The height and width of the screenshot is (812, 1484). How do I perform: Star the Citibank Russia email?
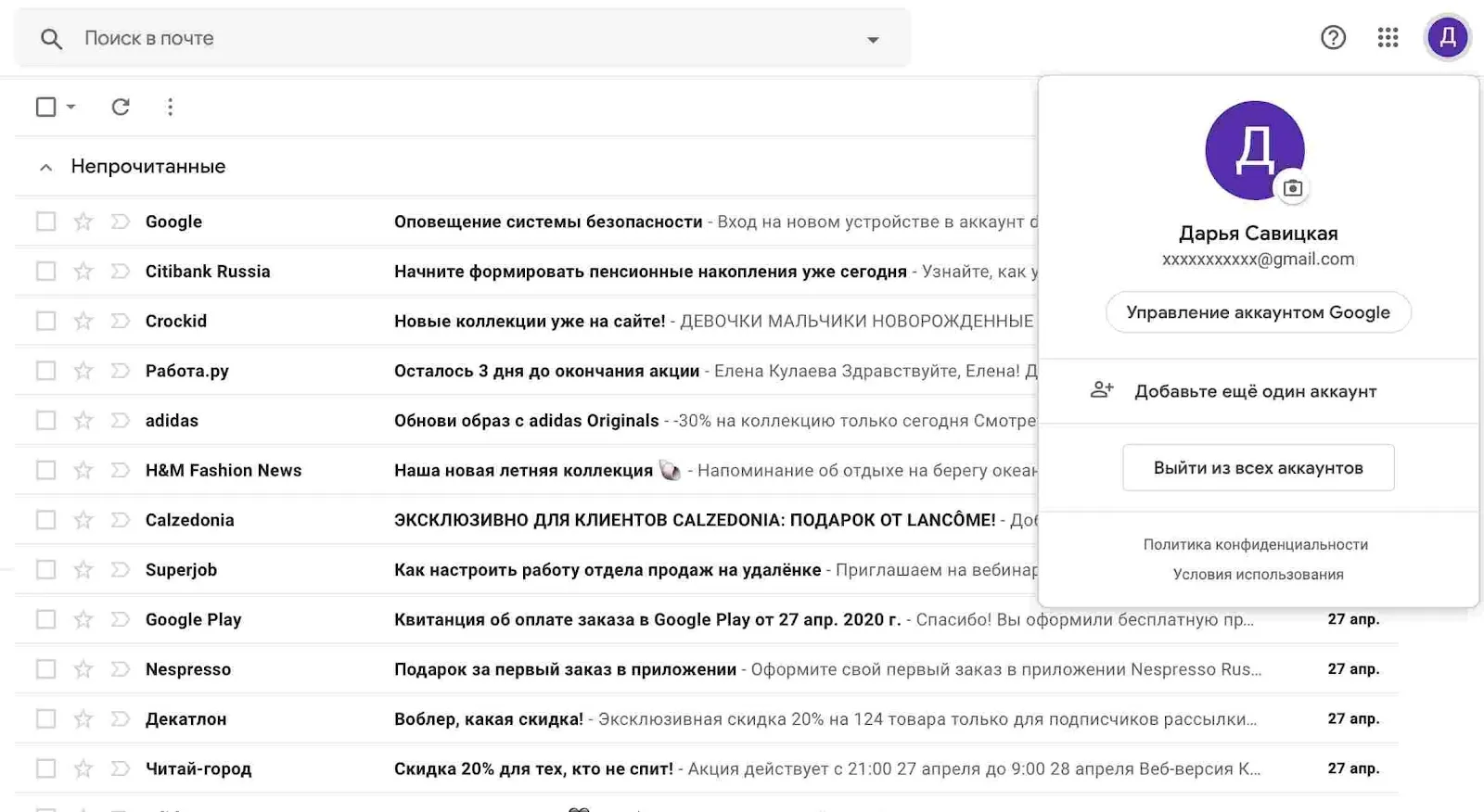click(83, 271)
